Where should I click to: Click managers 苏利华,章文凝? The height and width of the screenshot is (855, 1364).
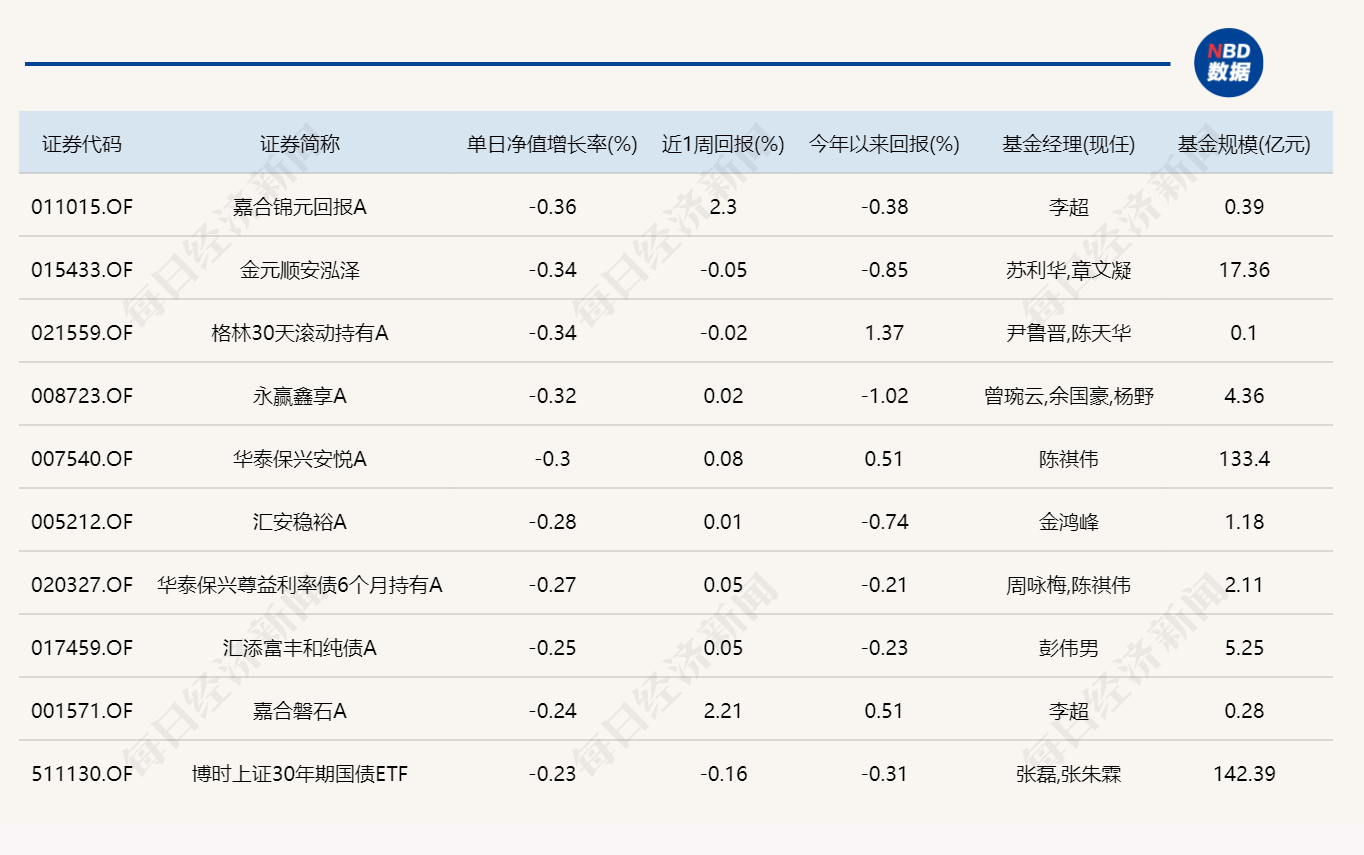(x=1068, y=270)
